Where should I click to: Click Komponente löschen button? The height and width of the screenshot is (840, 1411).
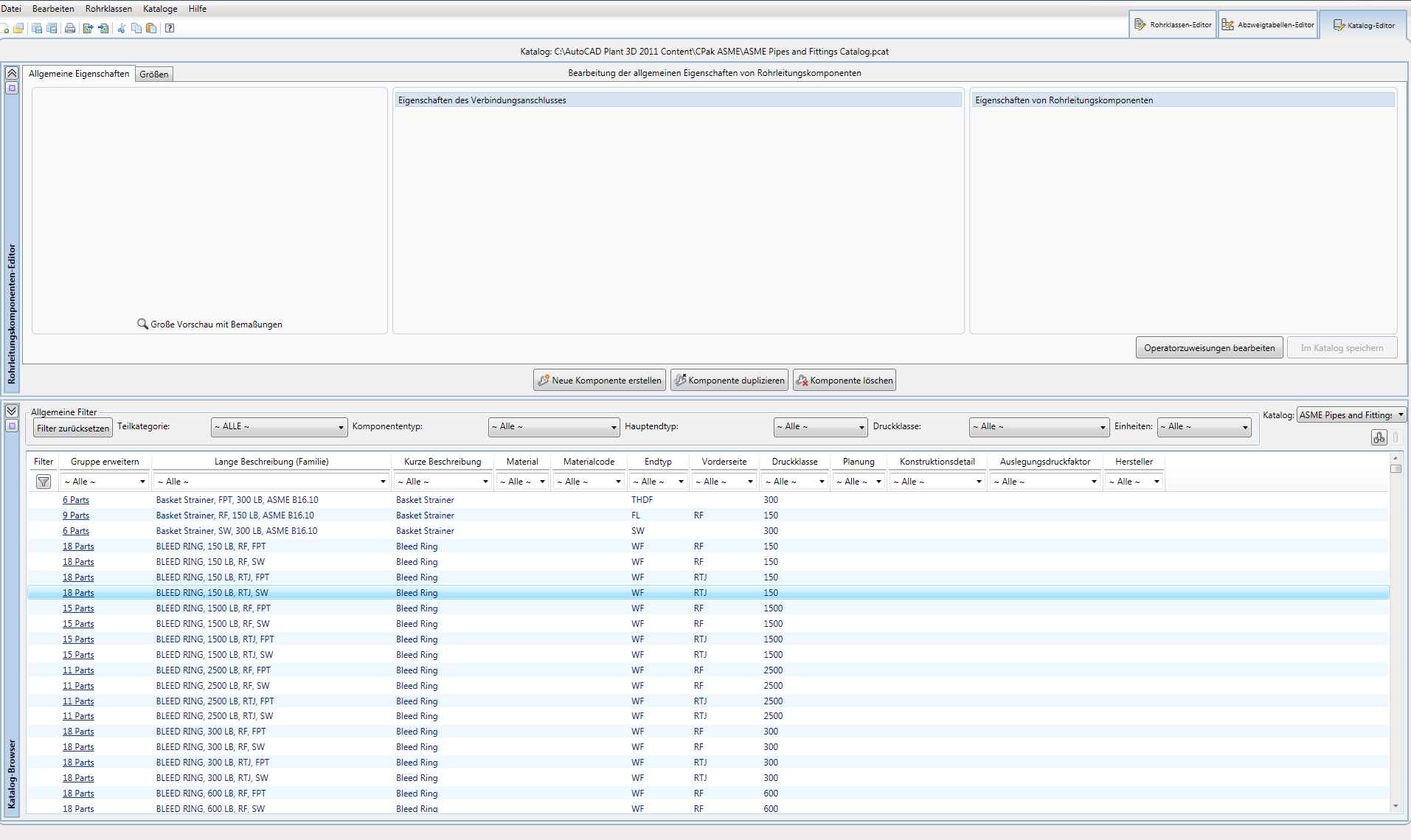[x=845, y=380]
